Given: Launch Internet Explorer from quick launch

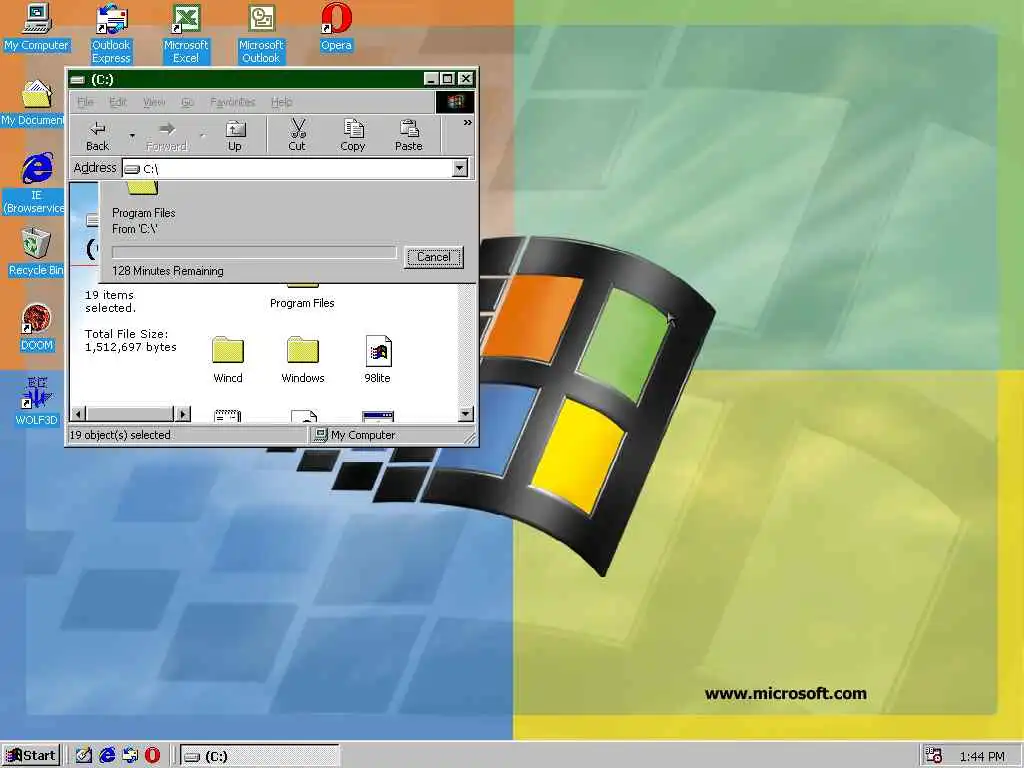Looking at the screenshot, I should click(107, 756).
